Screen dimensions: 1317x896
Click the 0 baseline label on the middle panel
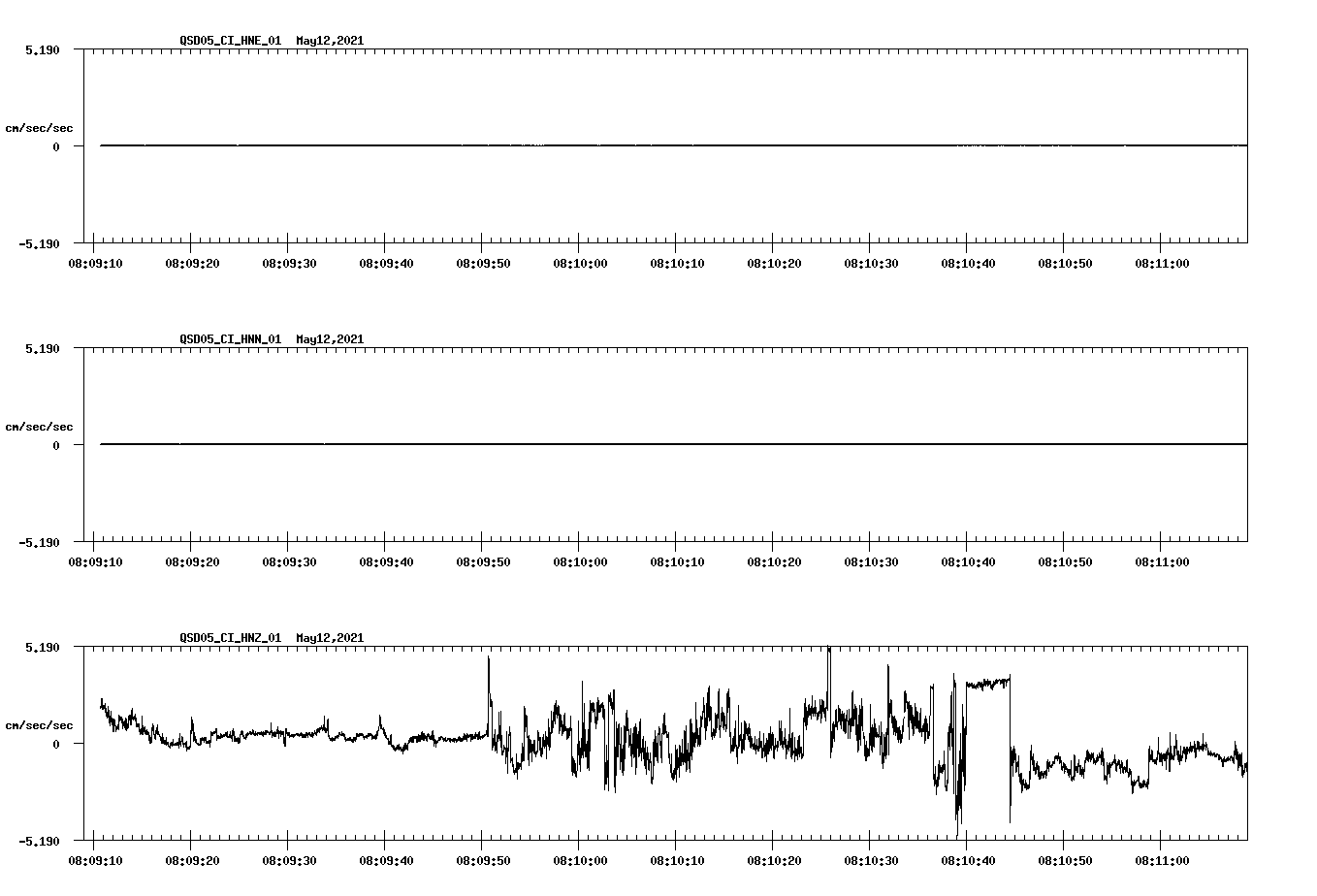pyautogui.click(x=54, y=446)
